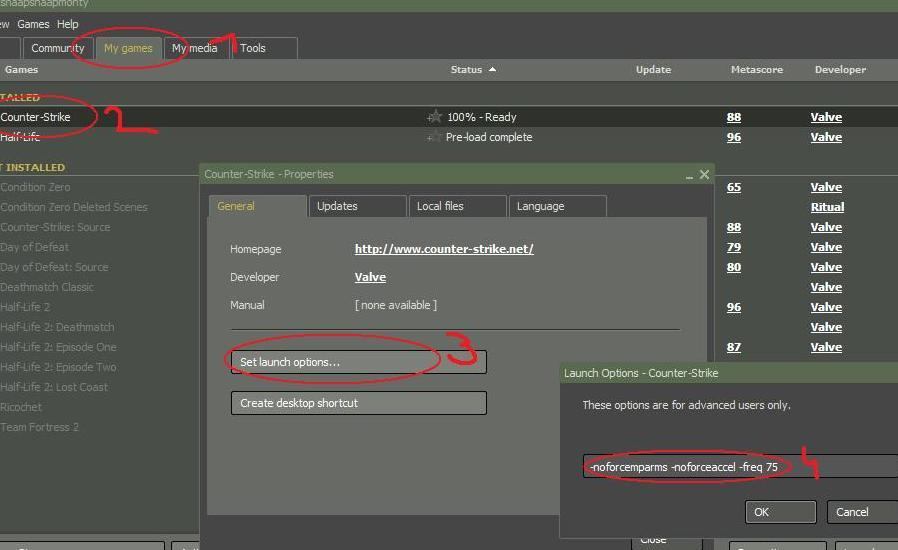Open the General properties tab

258,206
